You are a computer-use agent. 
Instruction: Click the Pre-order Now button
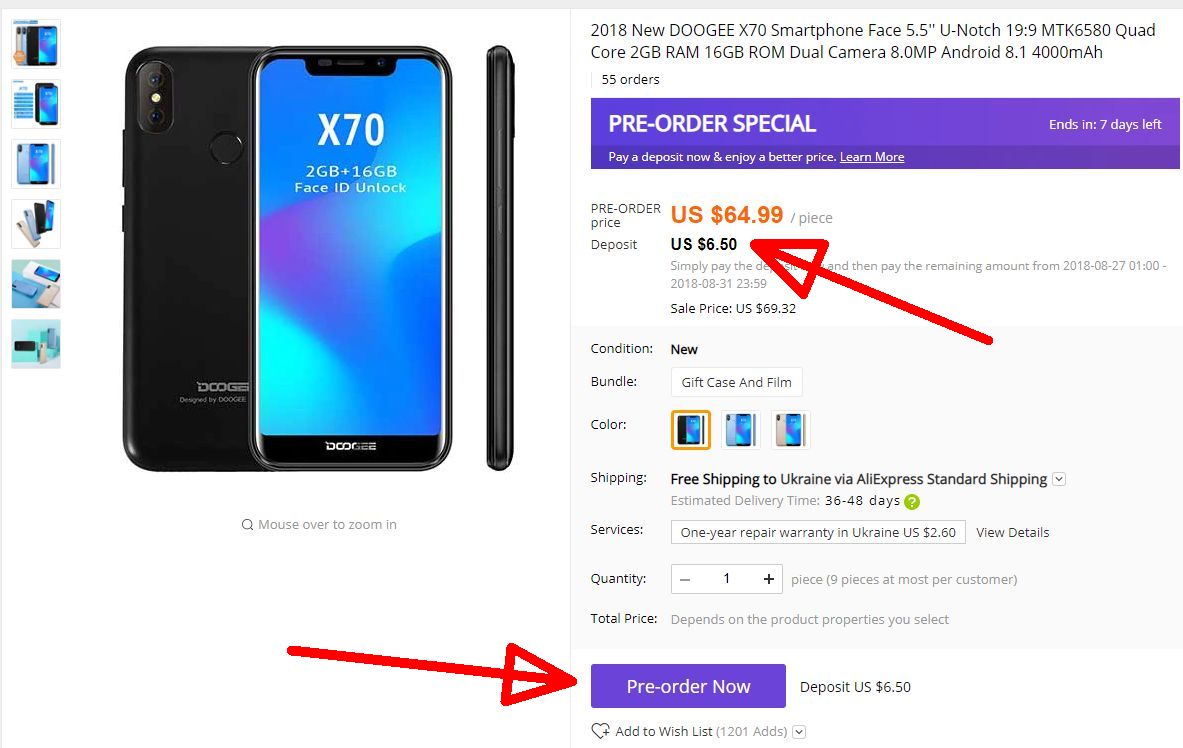point(688,686)
